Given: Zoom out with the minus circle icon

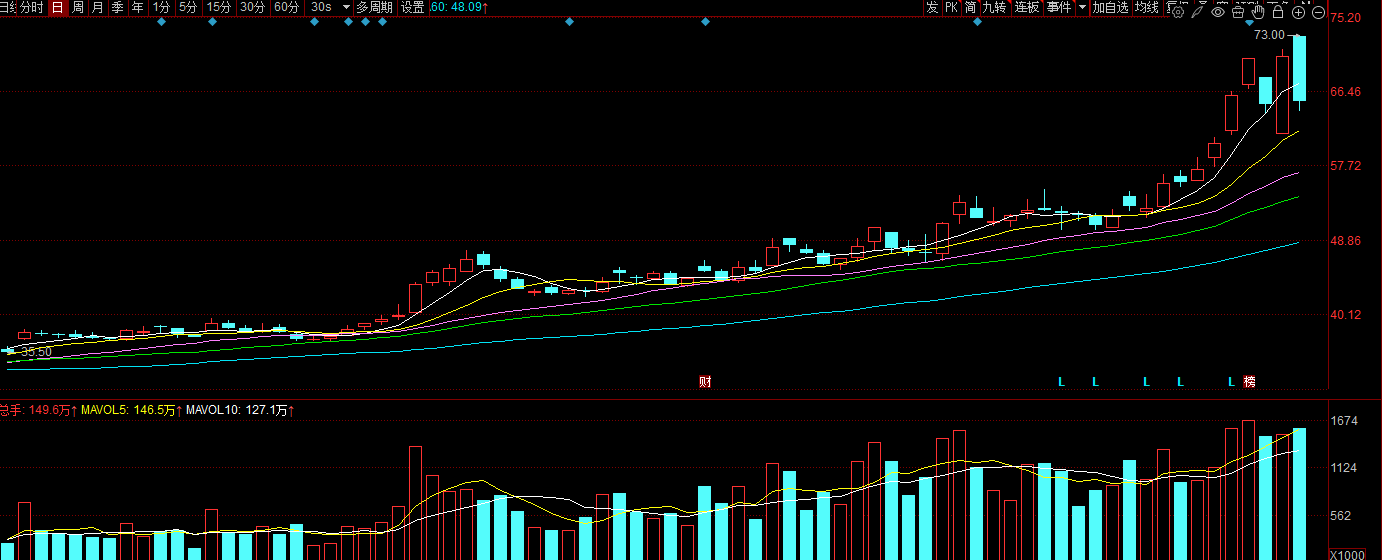Looking at the screenshot, I should (1318, 12).
